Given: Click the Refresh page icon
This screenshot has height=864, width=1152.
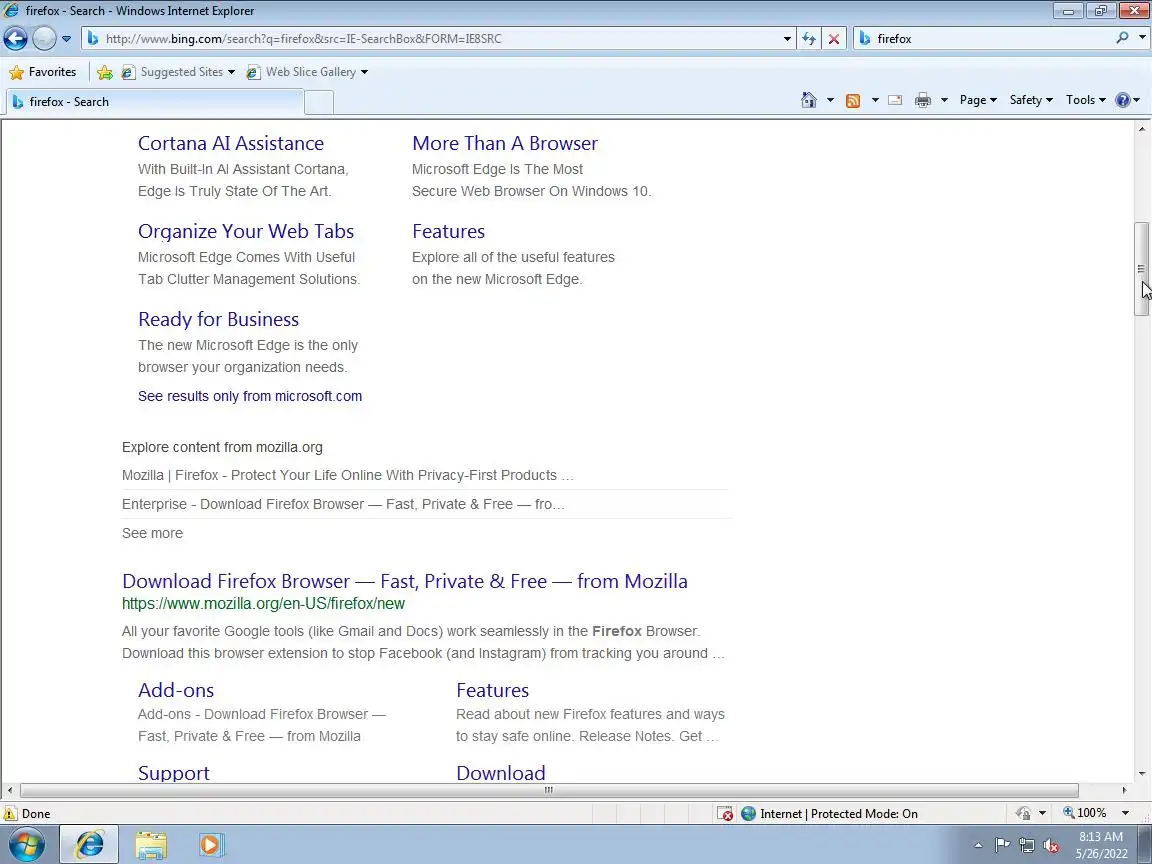Looking at the screenshot, I should [809, 39].
